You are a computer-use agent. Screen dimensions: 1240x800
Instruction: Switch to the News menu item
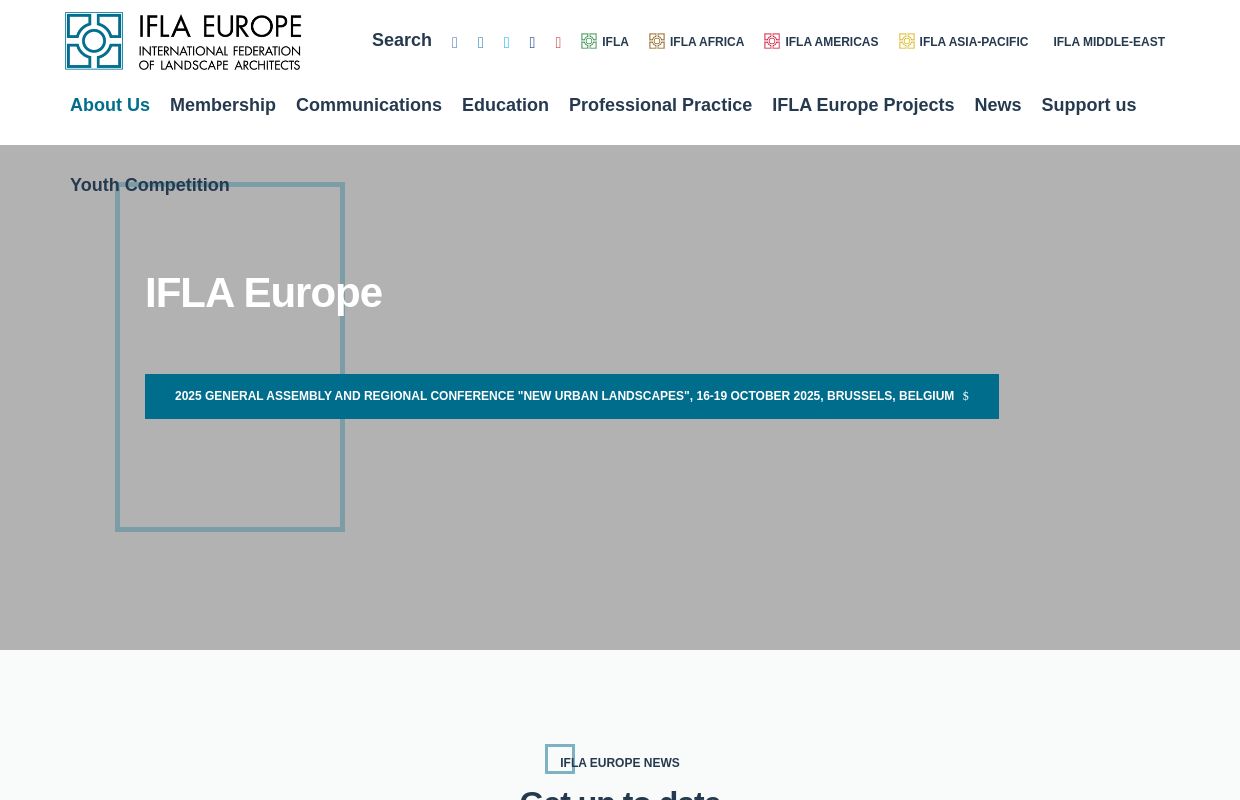(998, 105)
